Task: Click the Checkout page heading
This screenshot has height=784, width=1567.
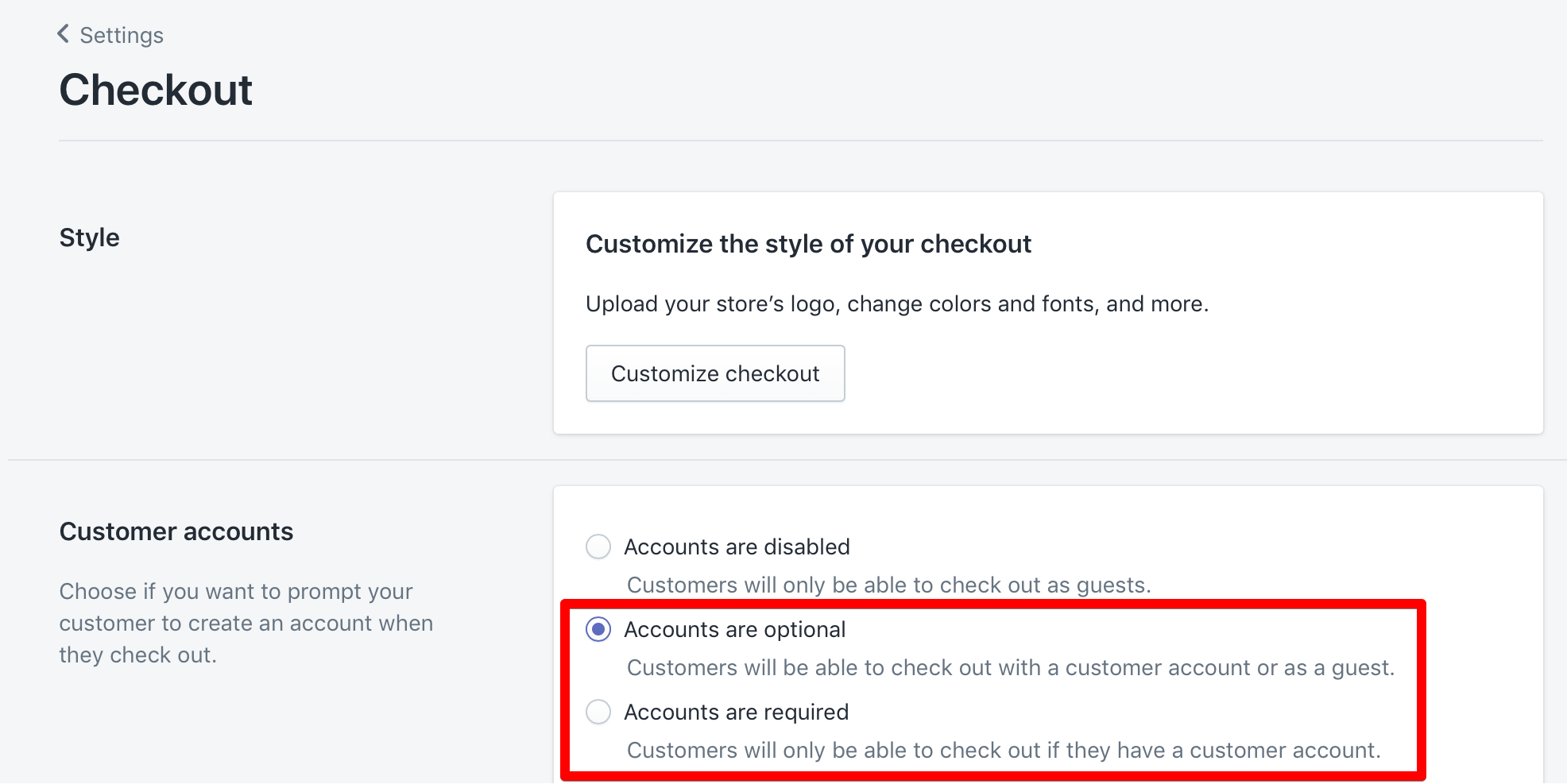Action: (156, 90)
